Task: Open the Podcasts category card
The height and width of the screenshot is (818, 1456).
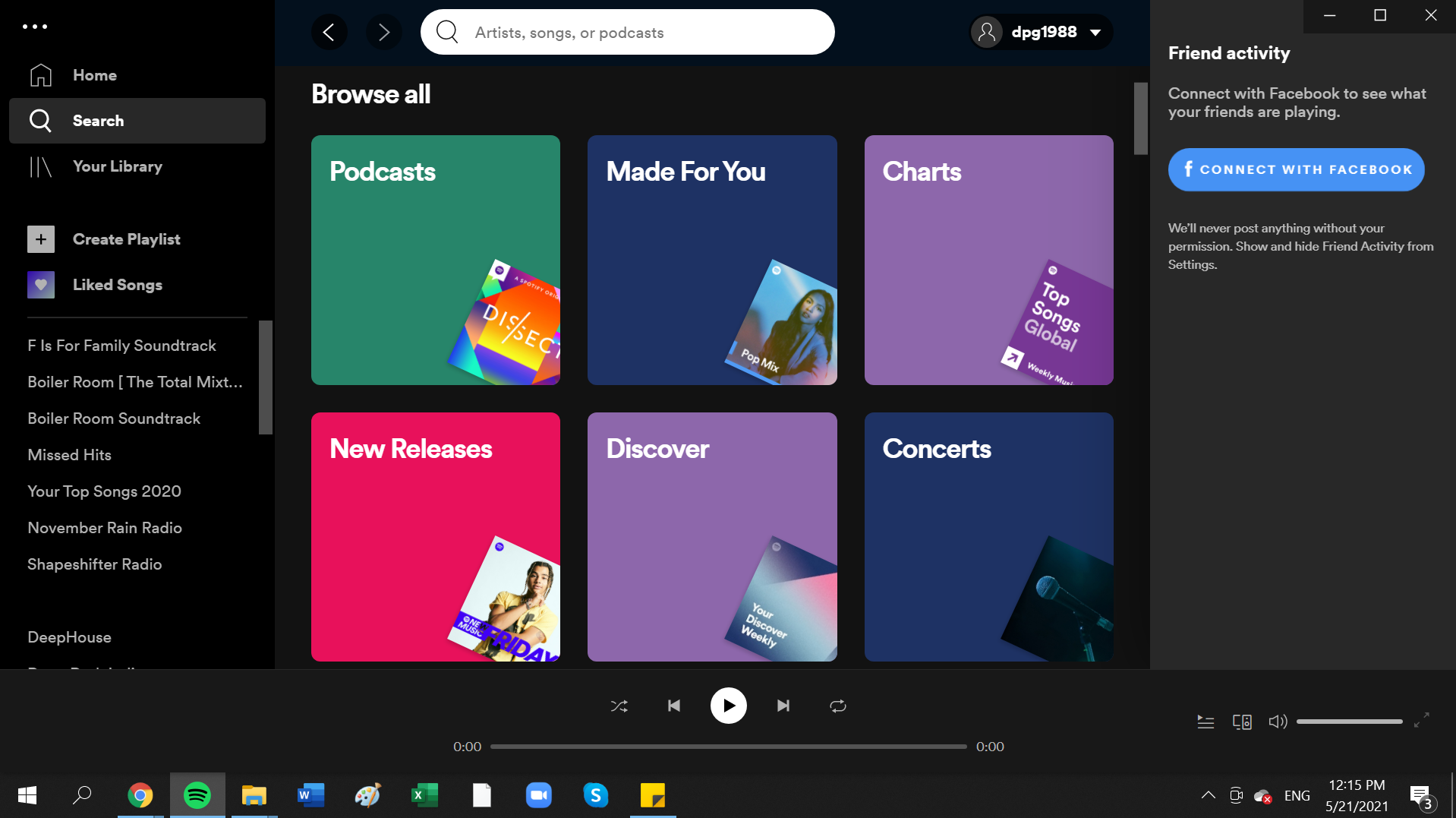Action: (x=436, y=260)
